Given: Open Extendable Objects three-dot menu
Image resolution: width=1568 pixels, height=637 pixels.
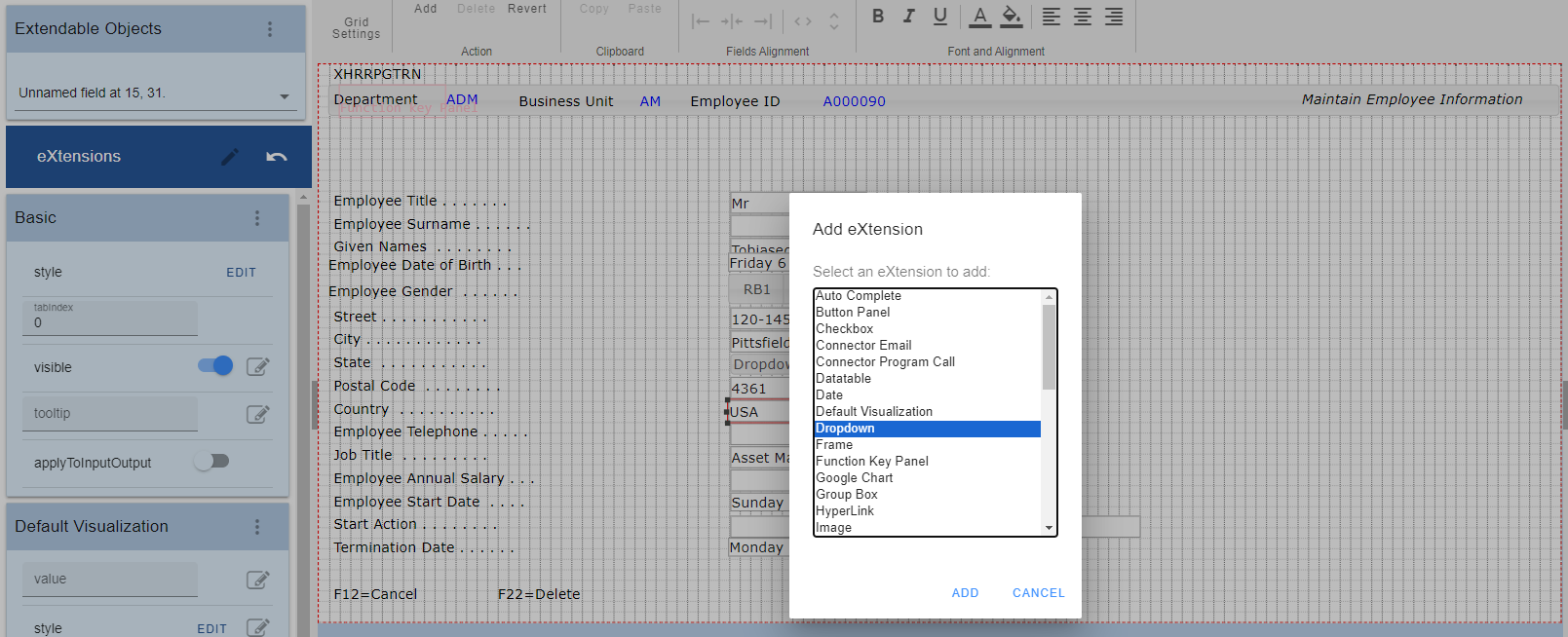Looking at the screenshot, I should click(270, 29).
